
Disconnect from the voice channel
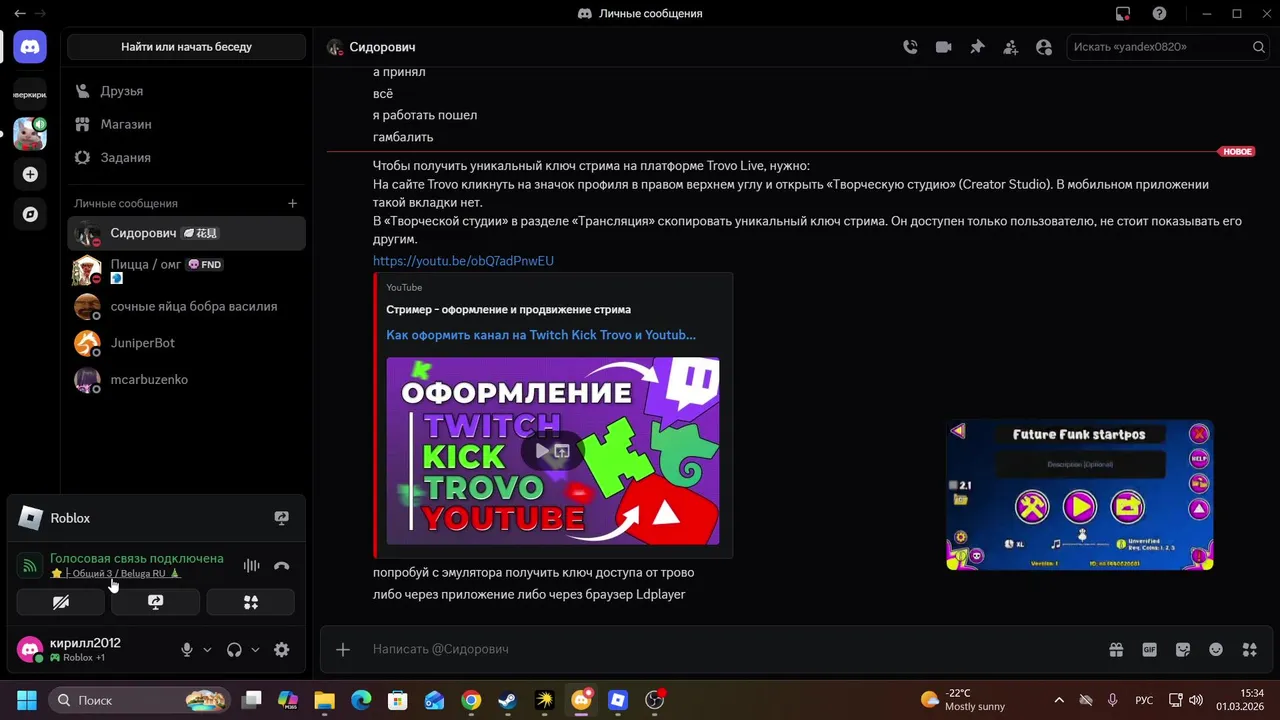pos(282,565)
